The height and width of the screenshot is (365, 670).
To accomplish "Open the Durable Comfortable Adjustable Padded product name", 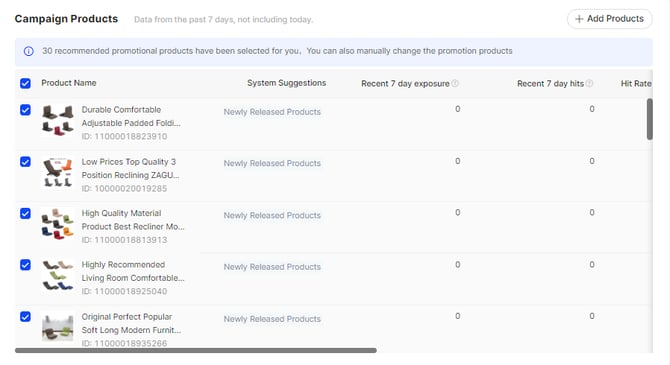I will tap(131, 116).
